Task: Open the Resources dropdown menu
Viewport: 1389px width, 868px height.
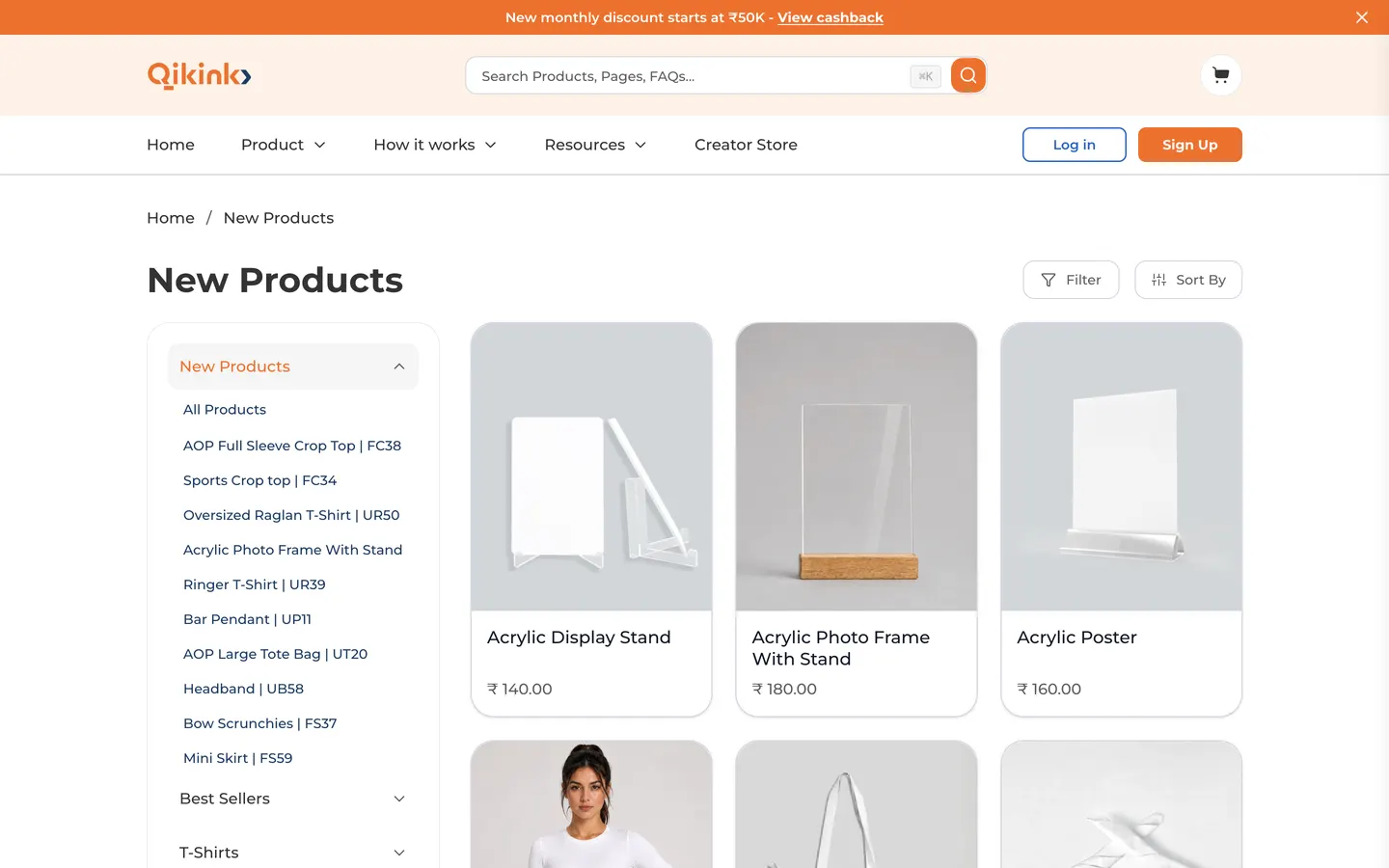Action: pyautogui.click(x=595, y=145)
